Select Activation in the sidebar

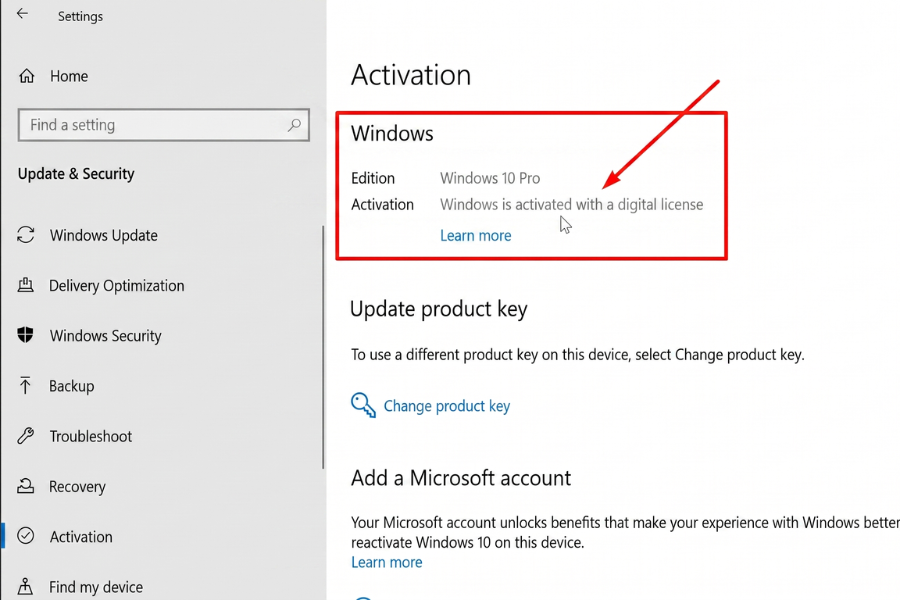[81, 537]
